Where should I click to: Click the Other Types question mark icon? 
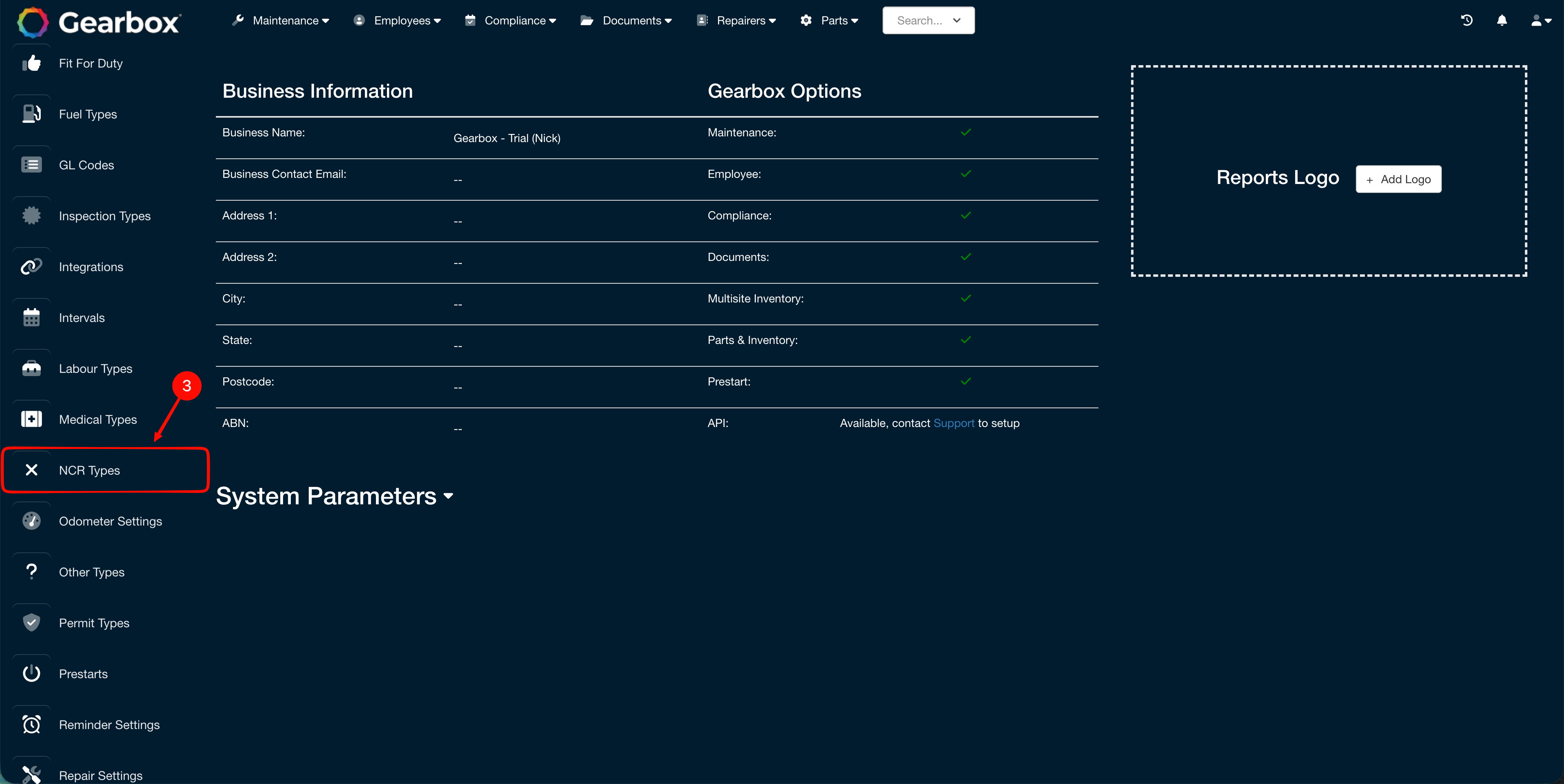click(x=32, y=572)
